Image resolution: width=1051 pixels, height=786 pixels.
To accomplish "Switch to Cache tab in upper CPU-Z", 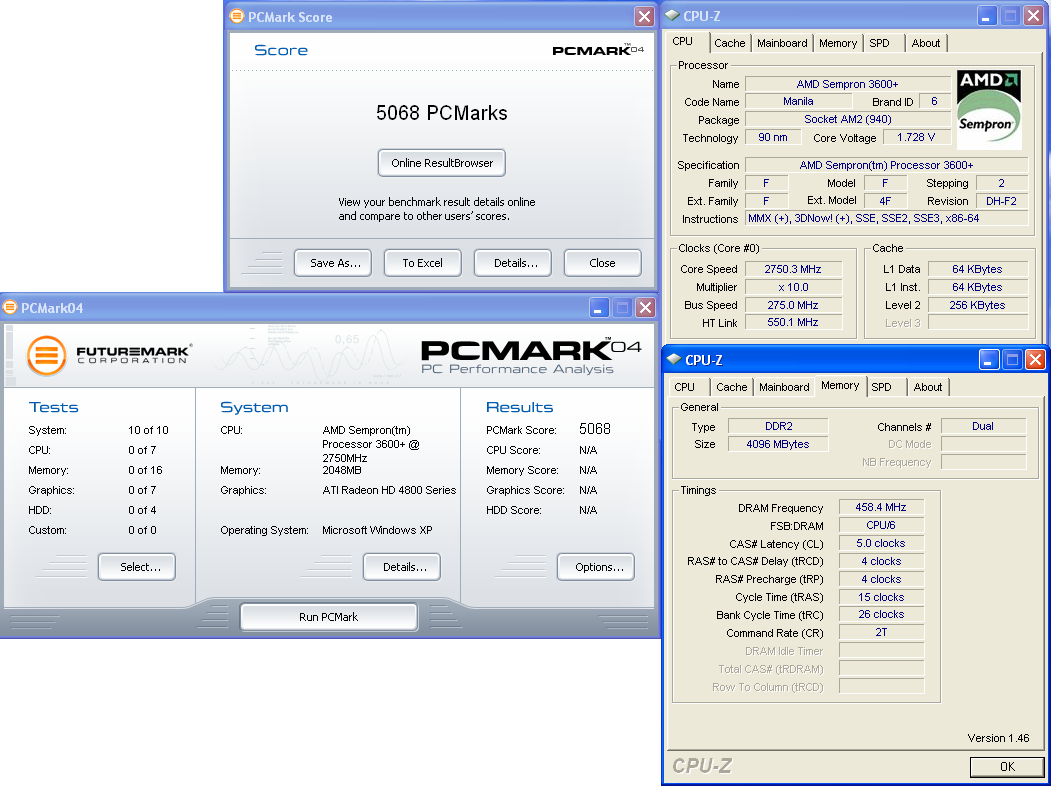I will (729, 43).
